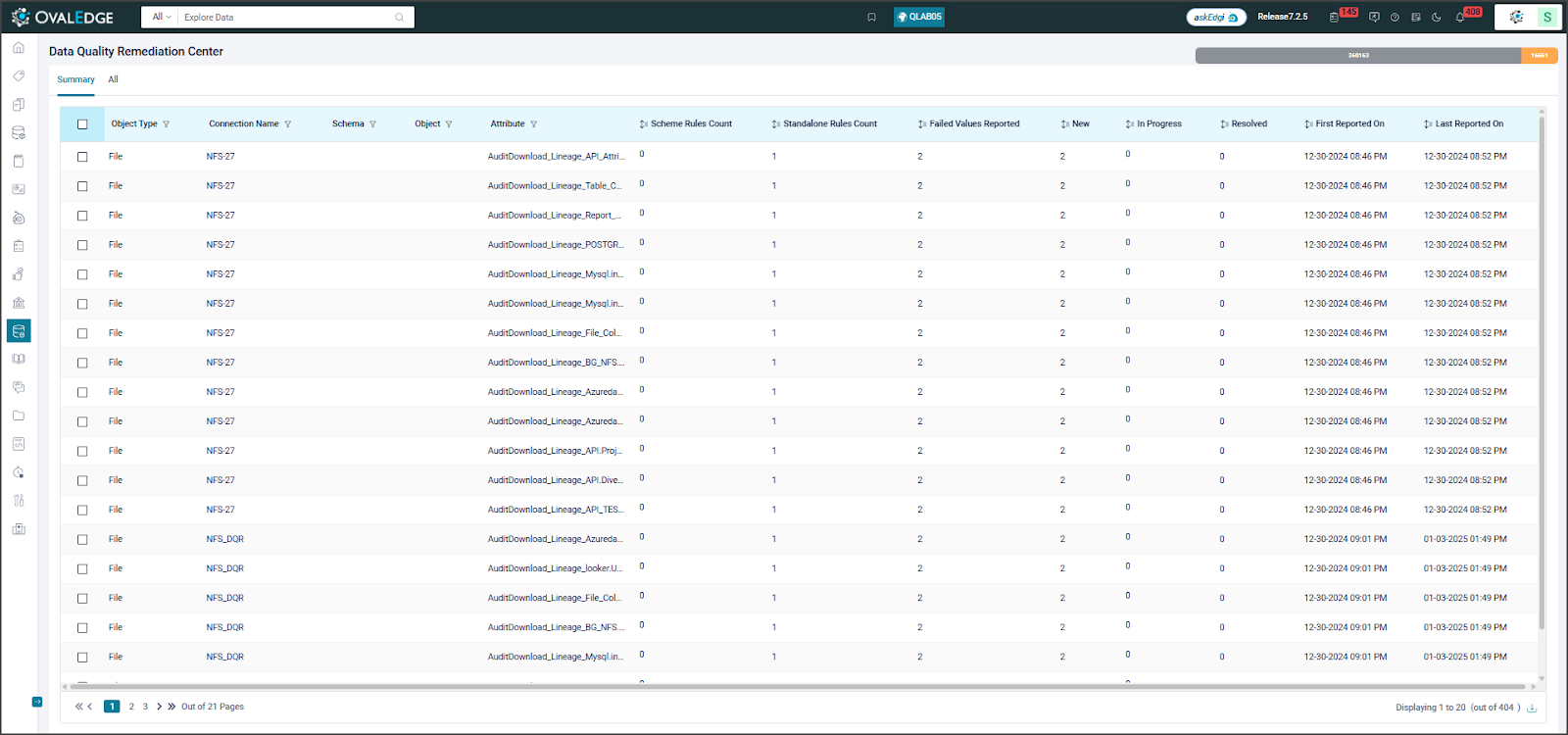Open the Home icon in sidebar
This screenshot has height=735, width=1568.
(x=19, y=47)
